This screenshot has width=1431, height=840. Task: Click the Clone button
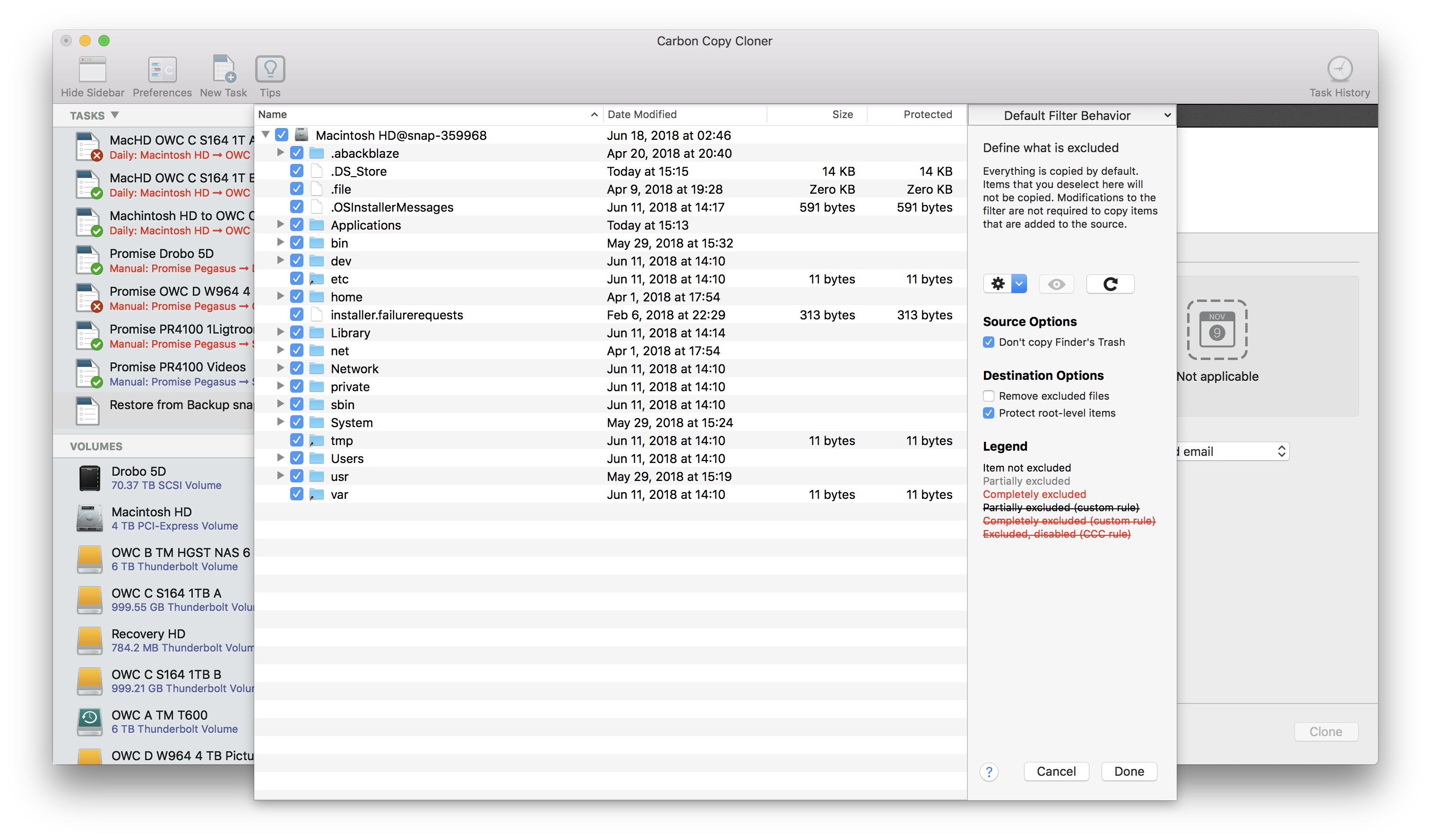point(1326,732)
